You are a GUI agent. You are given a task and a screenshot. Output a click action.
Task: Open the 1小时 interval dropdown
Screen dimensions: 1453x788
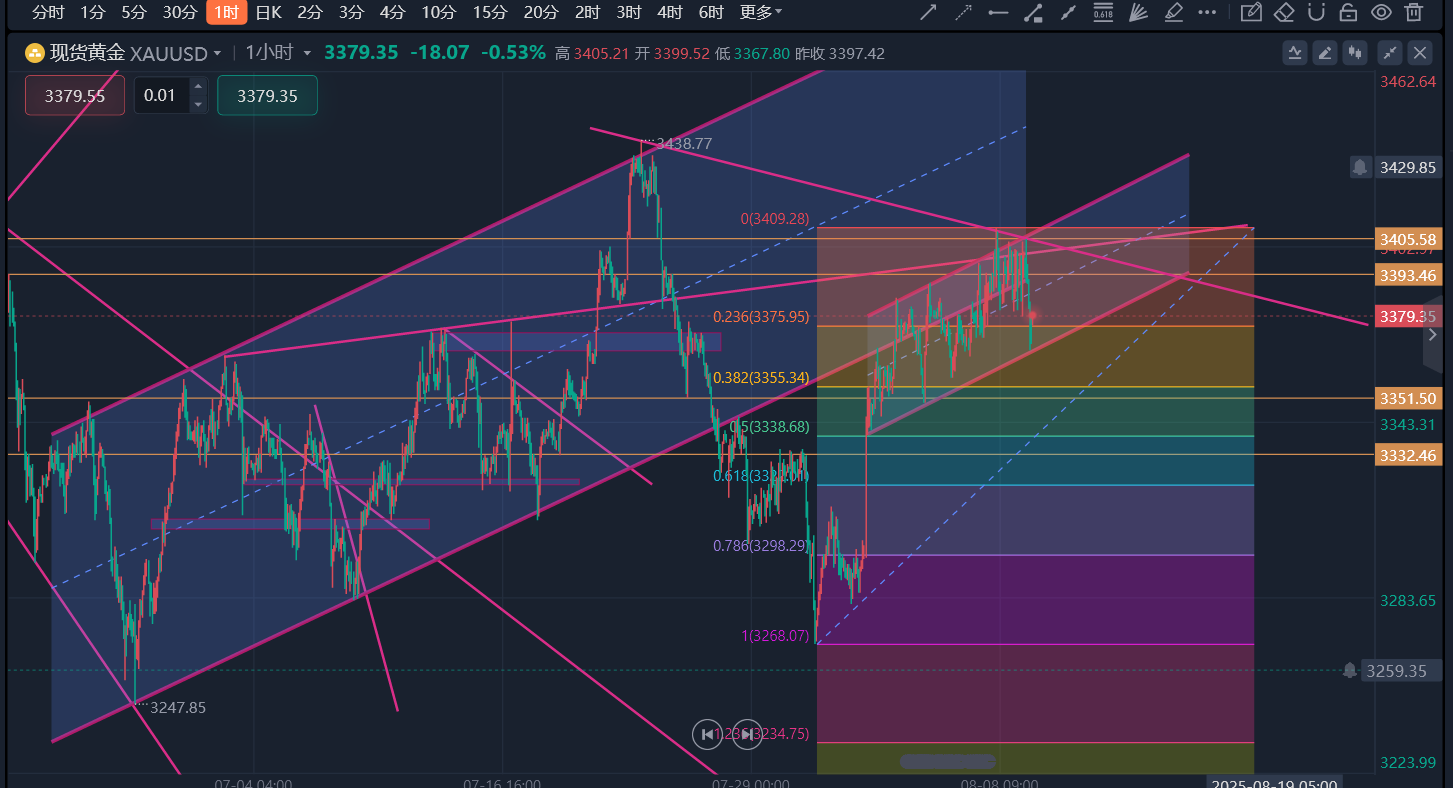(307, 53)
